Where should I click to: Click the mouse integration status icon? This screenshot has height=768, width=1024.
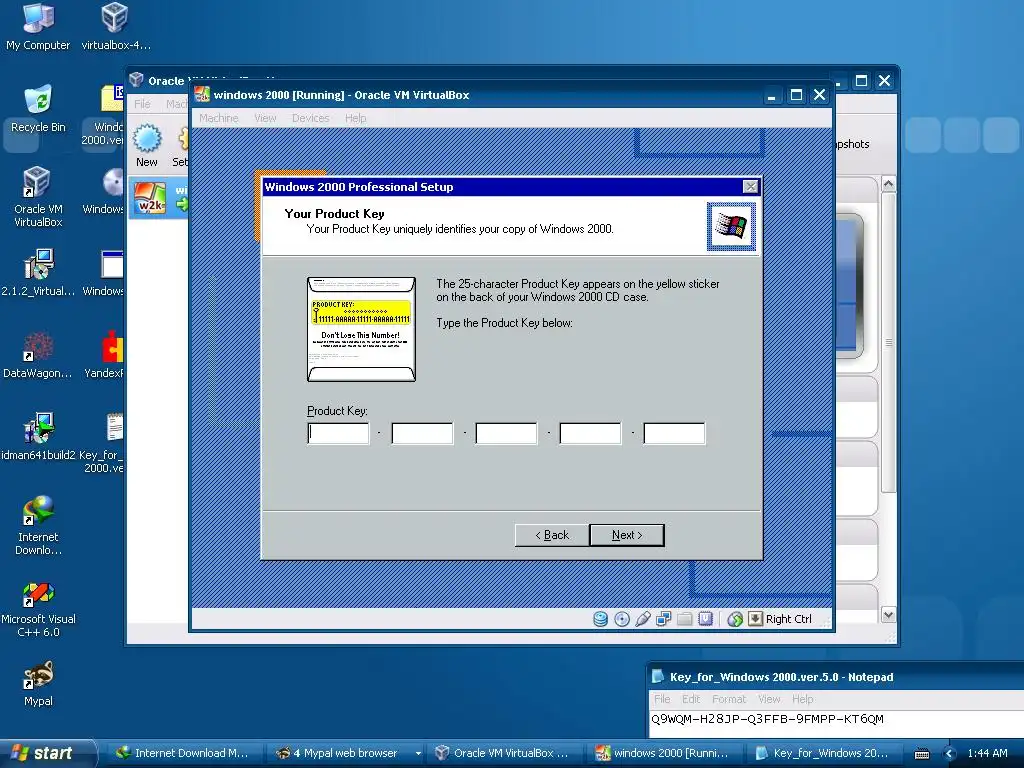pos(735,618)
